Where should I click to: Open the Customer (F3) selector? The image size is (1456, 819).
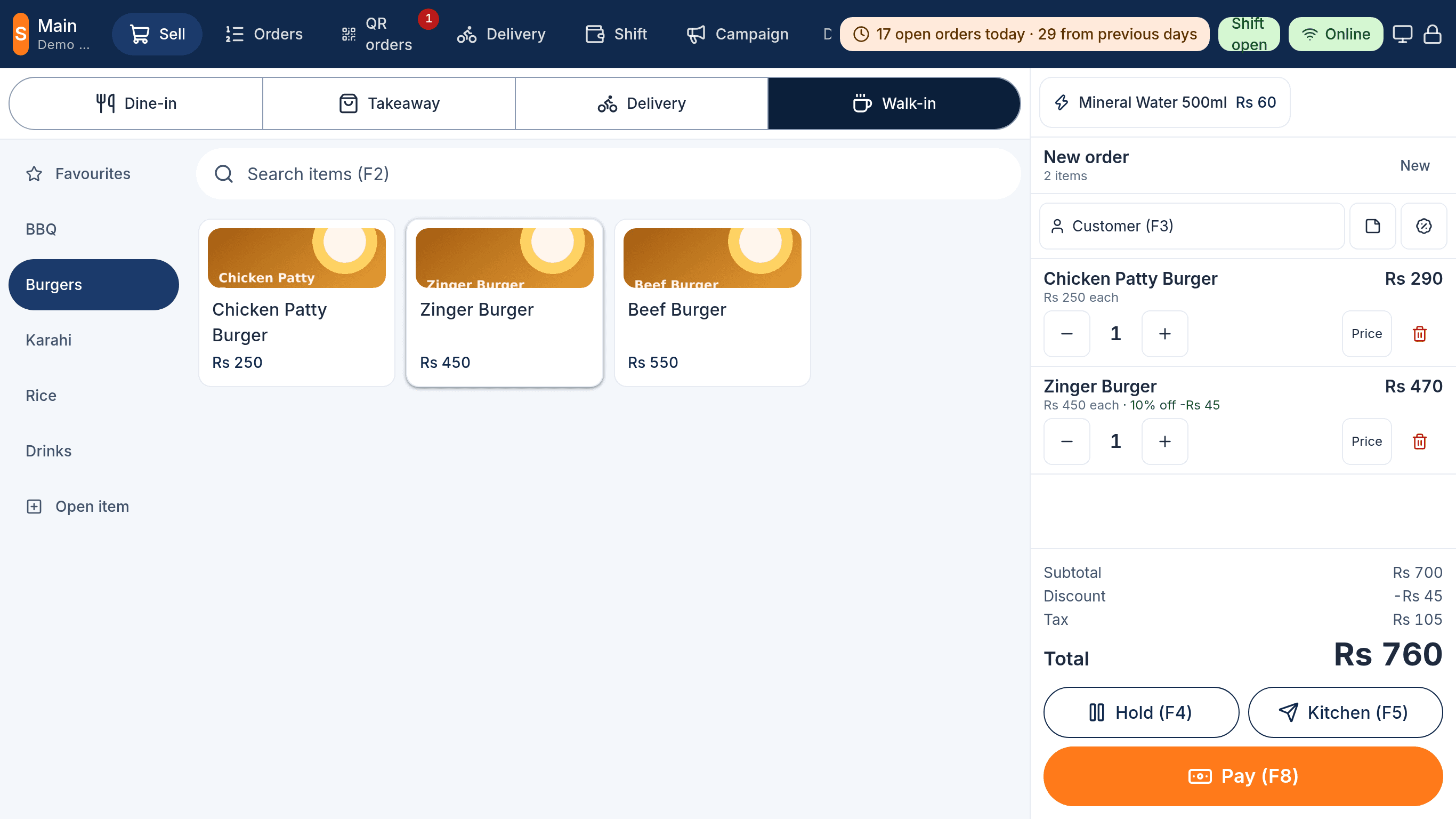1192,226
